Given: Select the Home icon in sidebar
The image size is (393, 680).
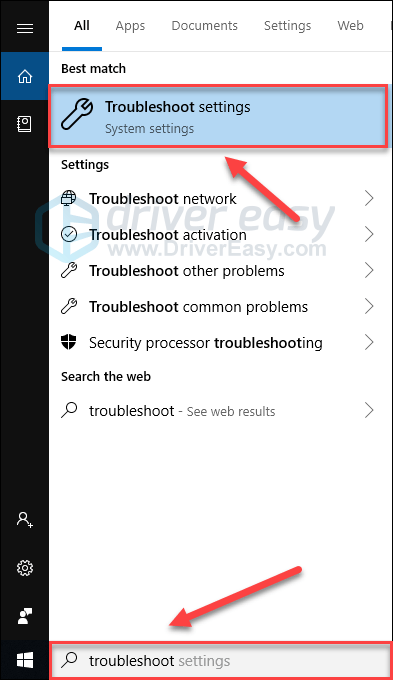Looking at the screenshot, I should pos(25,76).
